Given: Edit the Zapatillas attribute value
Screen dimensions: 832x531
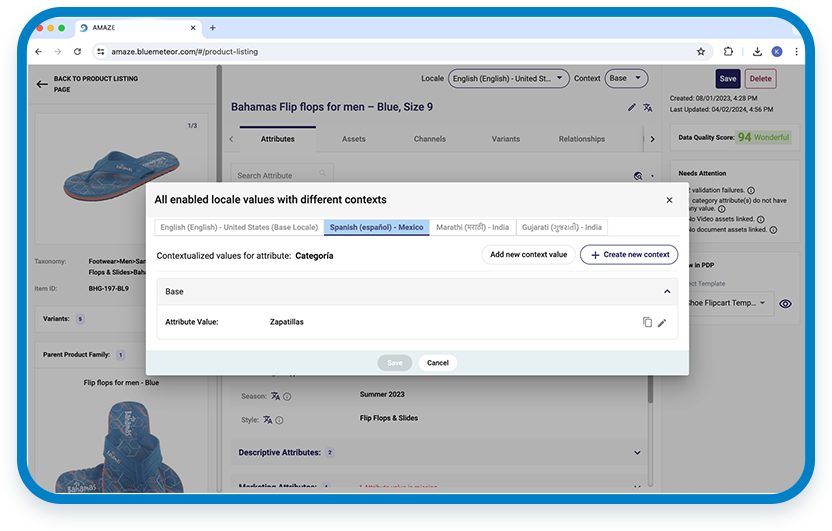Looking at the screenshot, I should [x=662, y=323].
